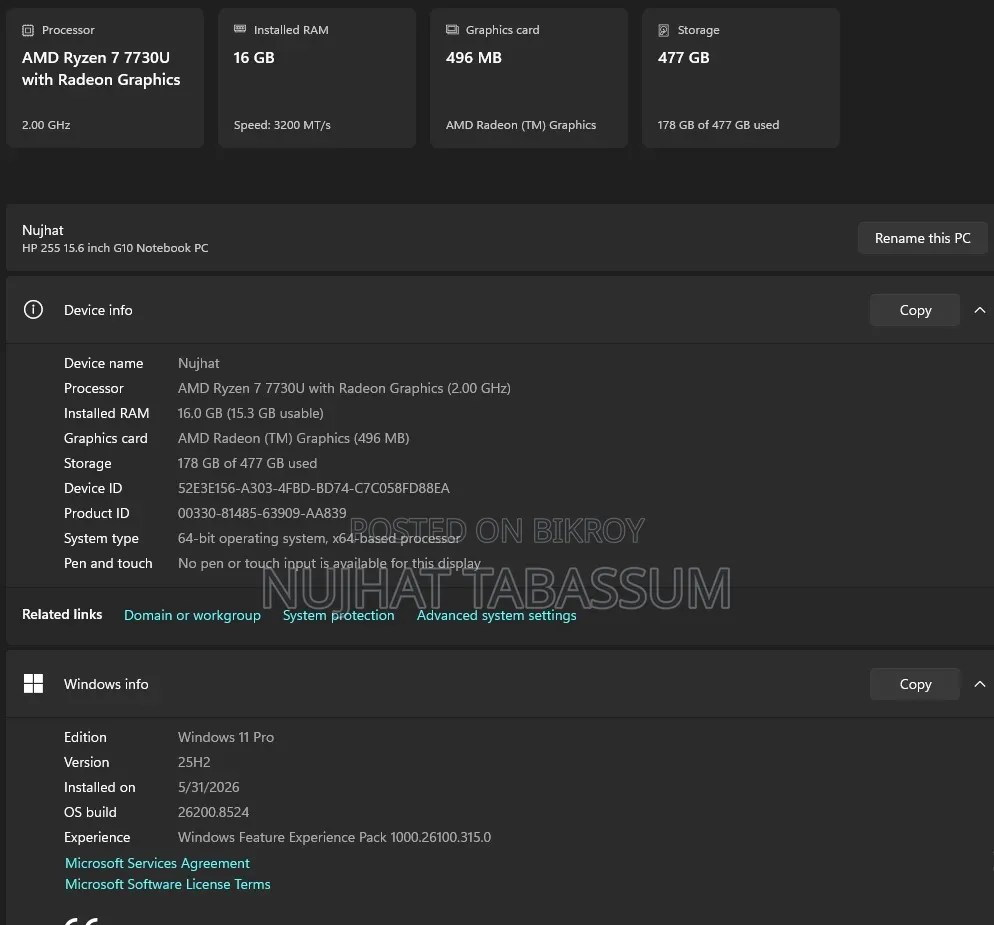Open Microsoft Services Agreement link
Image resolution: width=994 pixels, height=925 pixels.
click(x=157, y=863)
